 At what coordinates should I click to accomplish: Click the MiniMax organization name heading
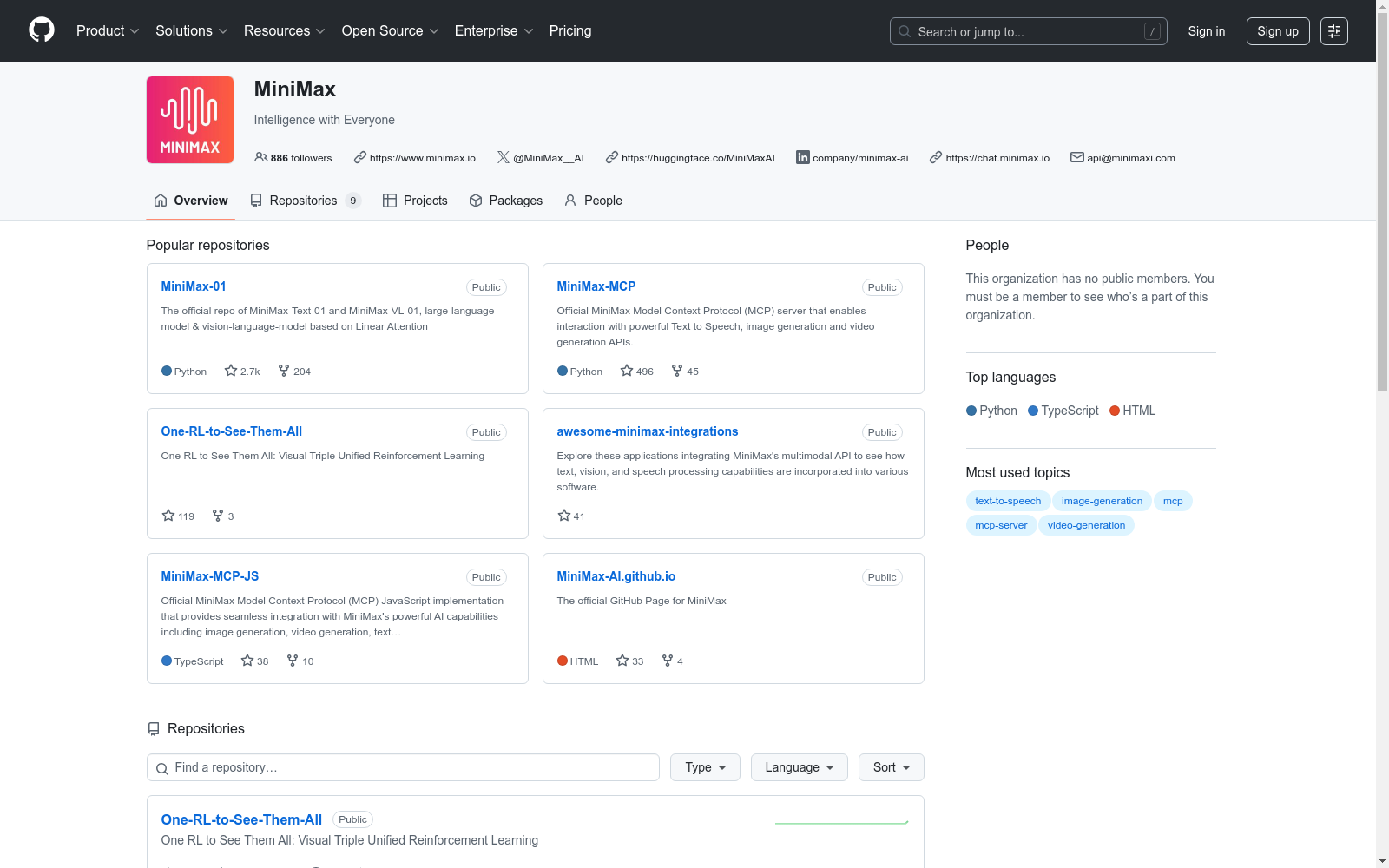[x=295, y=89]
